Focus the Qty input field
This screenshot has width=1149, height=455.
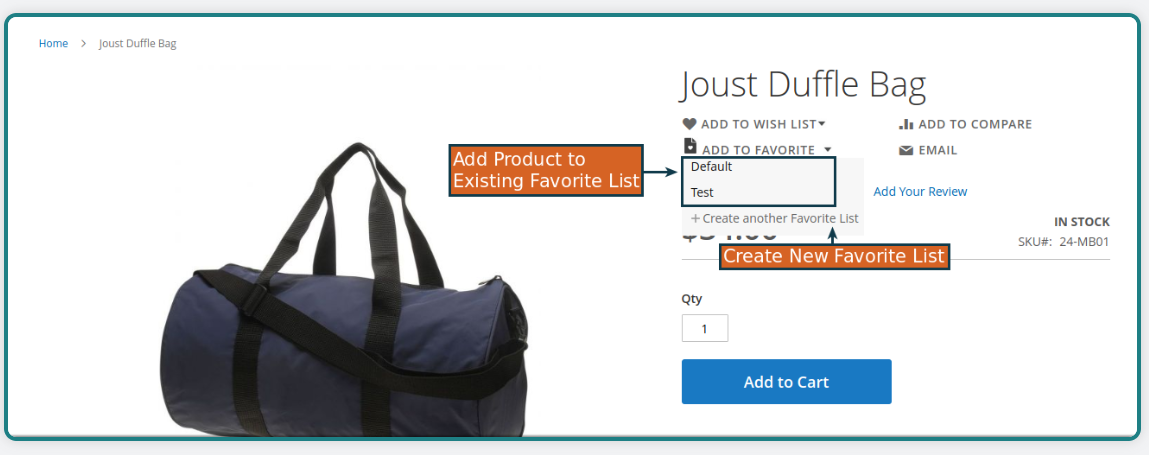tap(705, 328)
